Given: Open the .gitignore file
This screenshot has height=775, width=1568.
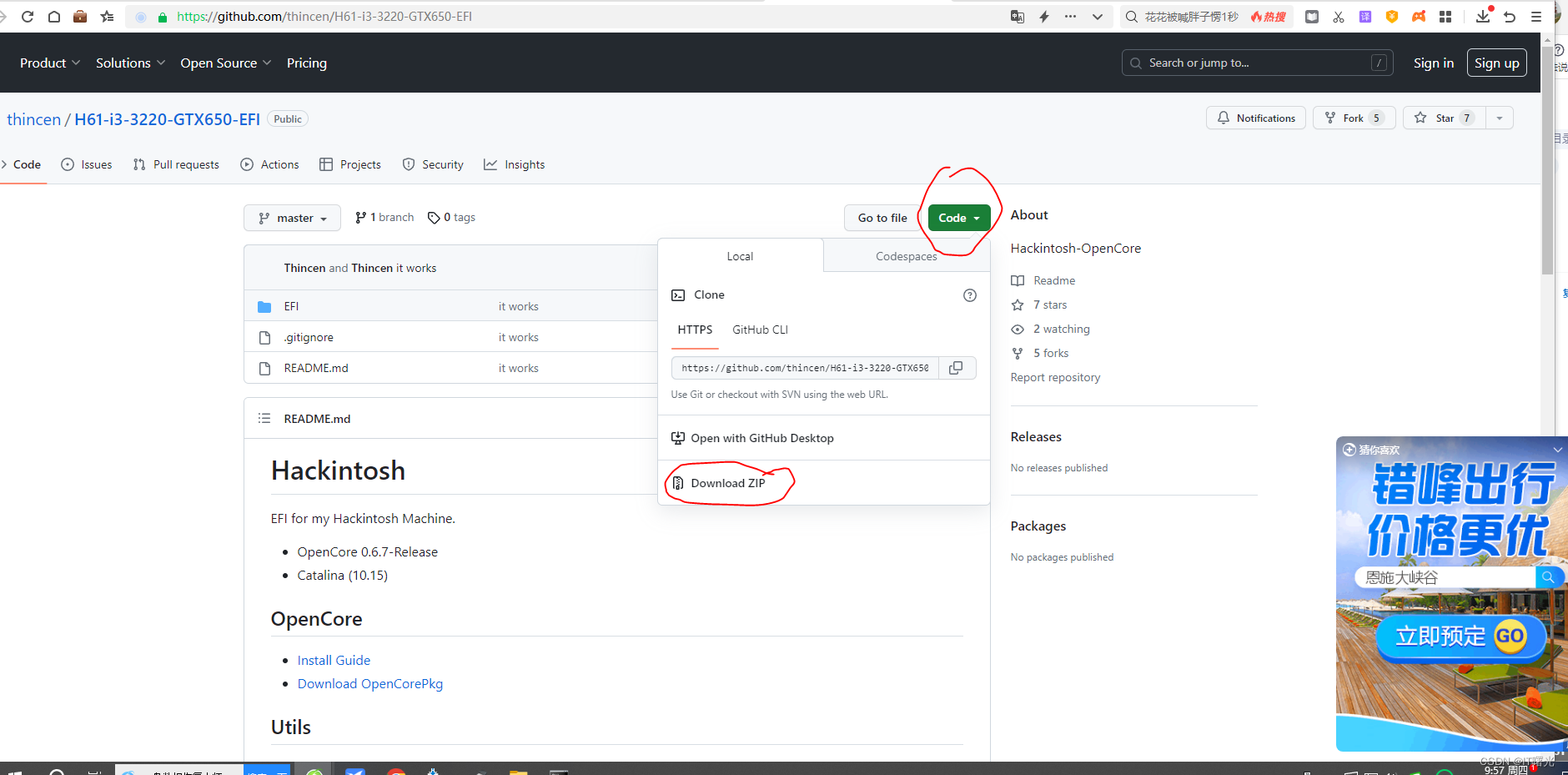Looking at the screenshot, I should (x=309, y=337).
